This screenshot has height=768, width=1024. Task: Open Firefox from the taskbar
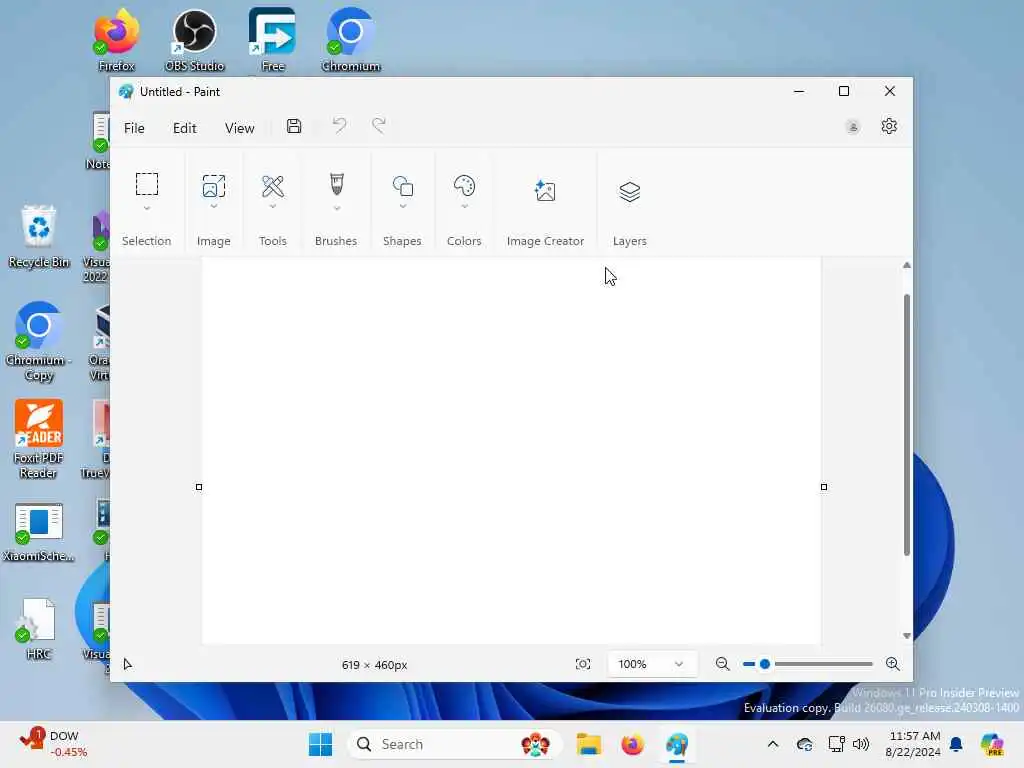coord(632,744)
